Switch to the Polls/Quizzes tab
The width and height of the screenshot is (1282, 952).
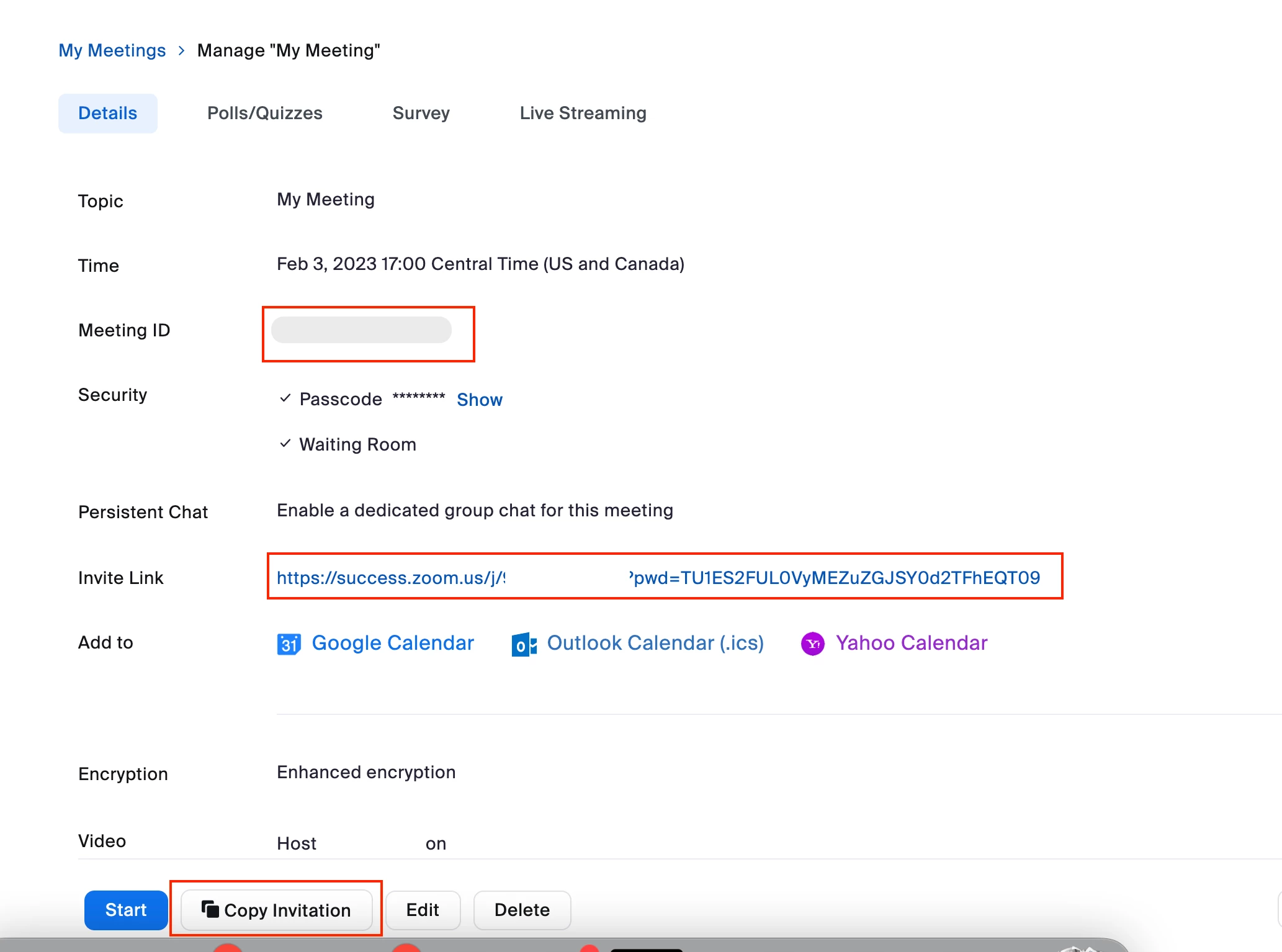pos(264,113)
